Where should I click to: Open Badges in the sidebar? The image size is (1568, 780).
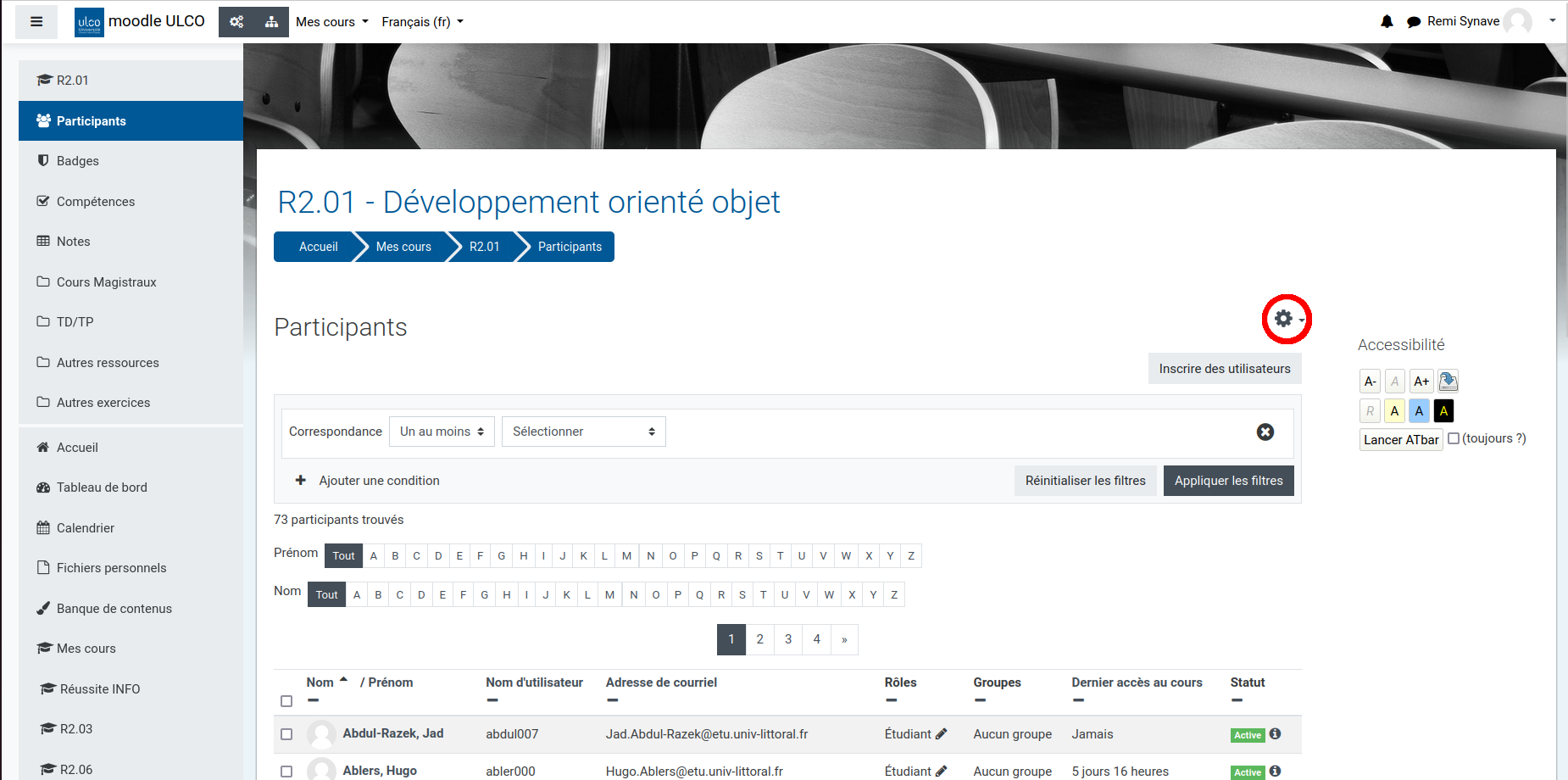point(77,161)
